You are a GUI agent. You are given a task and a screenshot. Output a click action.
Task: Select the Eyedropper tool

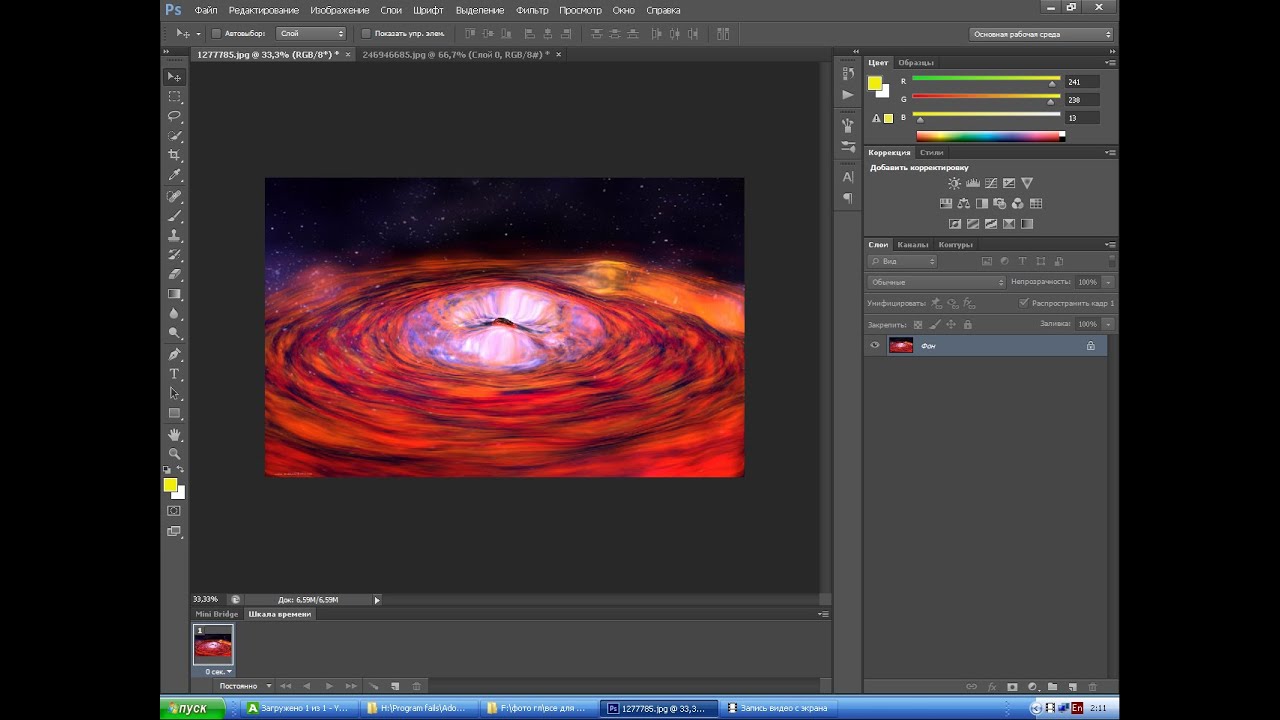(x=175, y=175)
